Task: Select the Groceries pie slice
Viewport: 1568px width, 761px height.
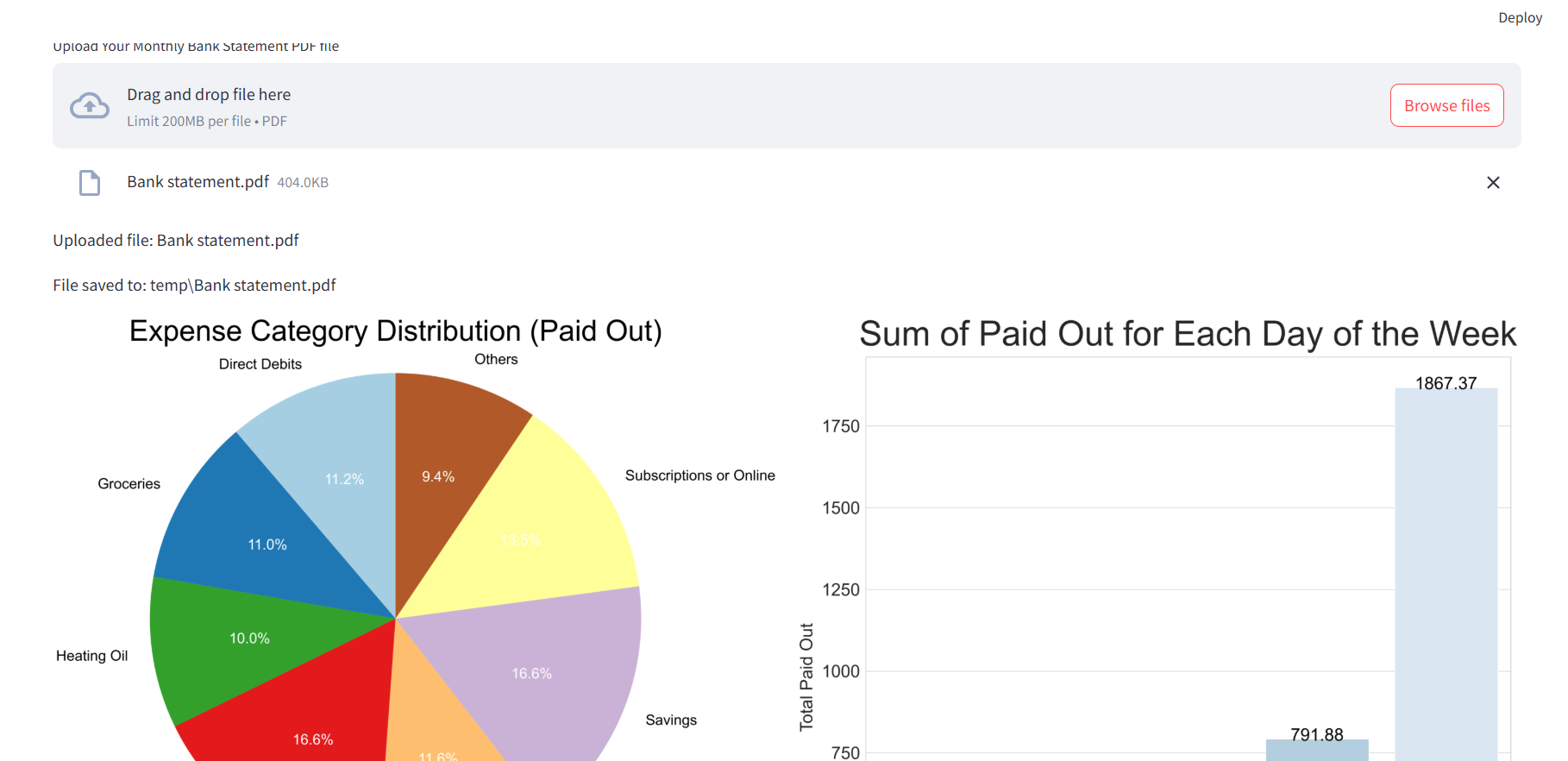Action: coord(267,544)
